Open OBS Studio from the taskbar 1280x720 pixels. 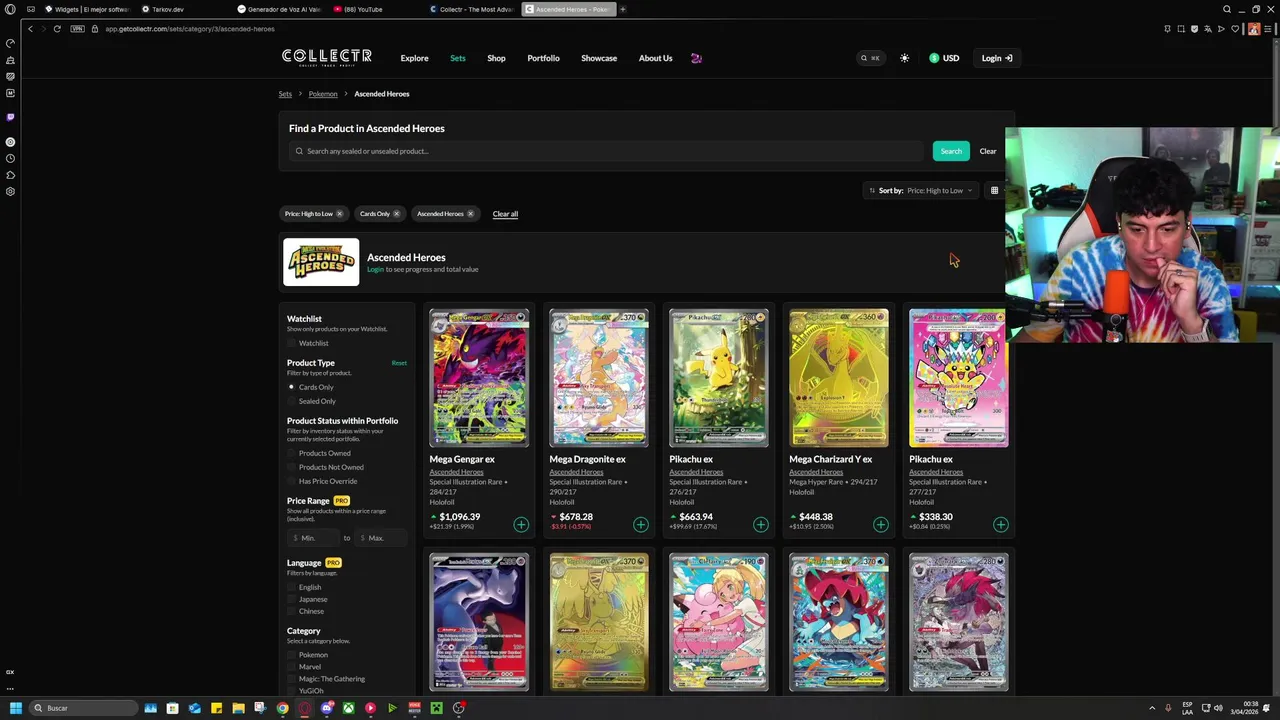point(459,708)
